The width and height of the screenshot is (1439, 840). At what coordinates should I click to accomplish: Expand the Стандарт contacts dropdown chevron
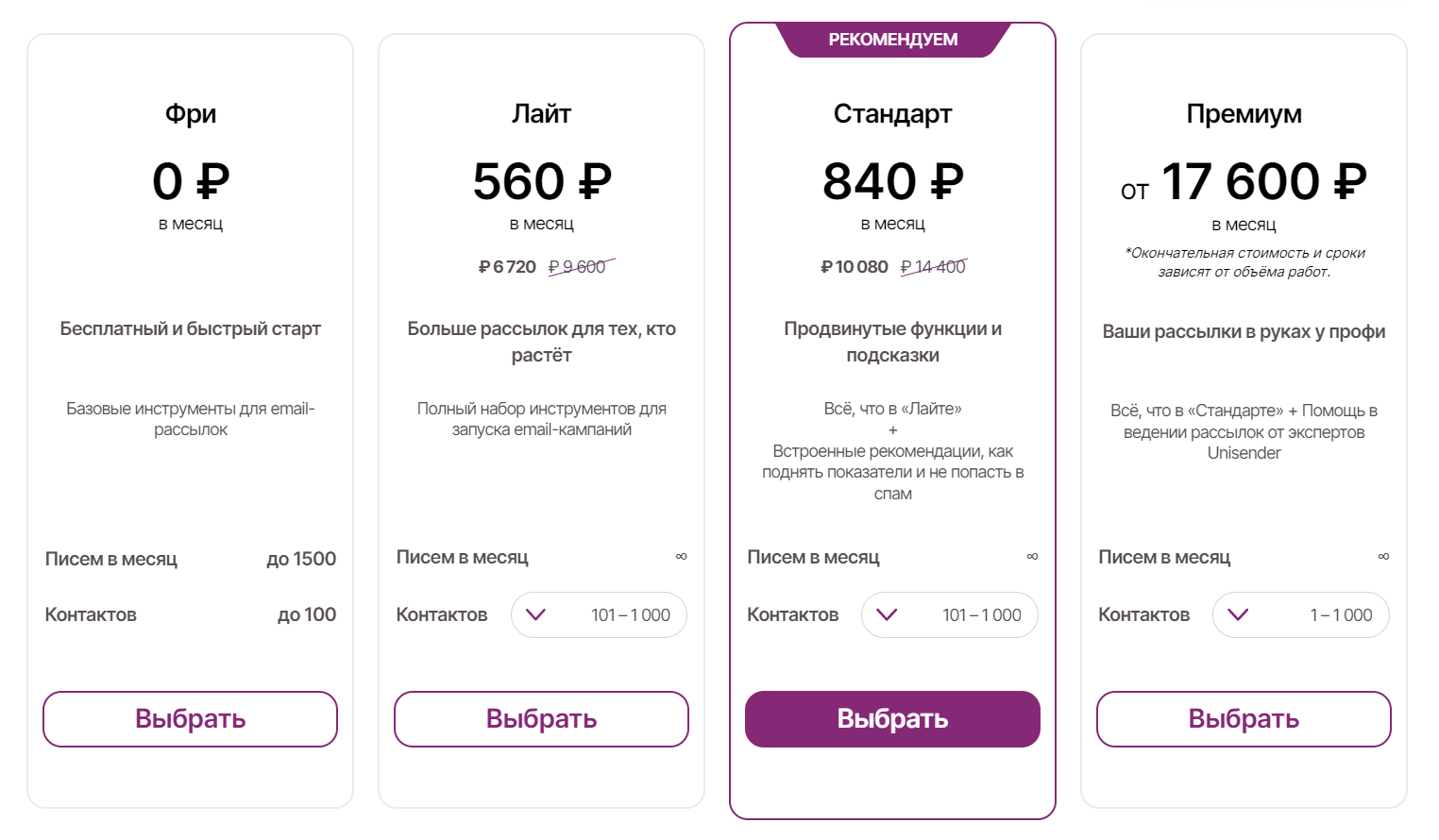[887, 615]
